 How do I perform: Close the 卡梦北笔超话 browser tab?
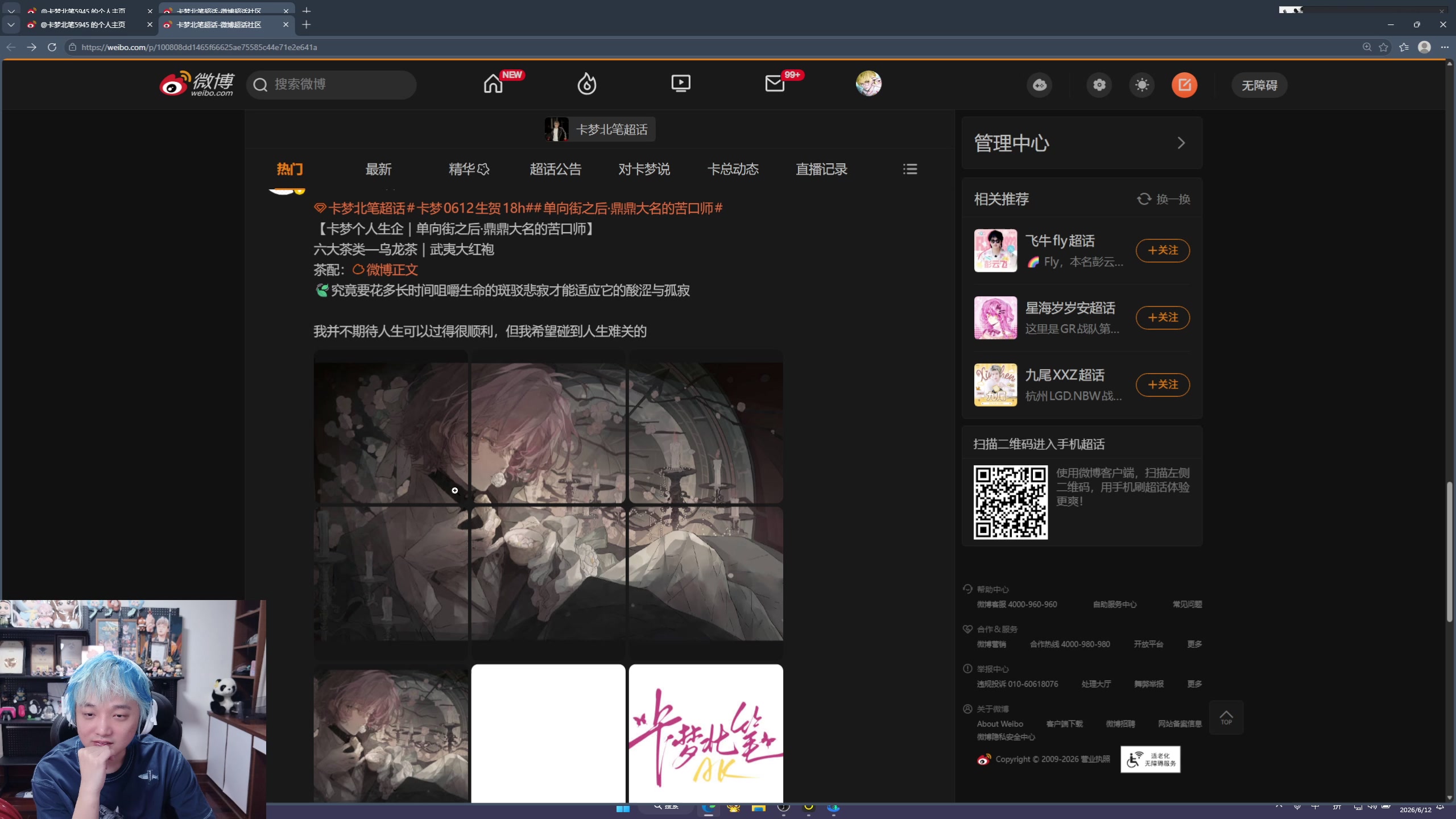[x=286, y=24]
